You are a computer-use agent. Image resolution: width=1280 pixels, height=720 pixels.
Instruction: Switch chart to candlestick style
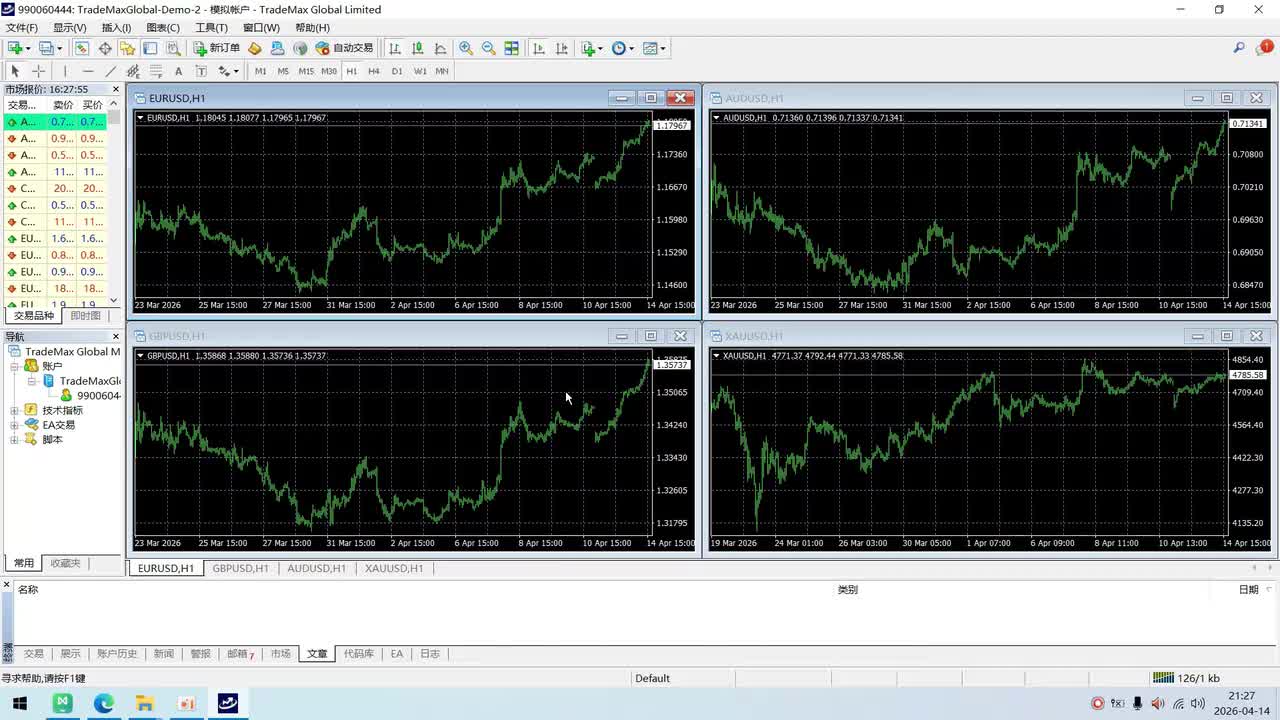pos(418,48)
